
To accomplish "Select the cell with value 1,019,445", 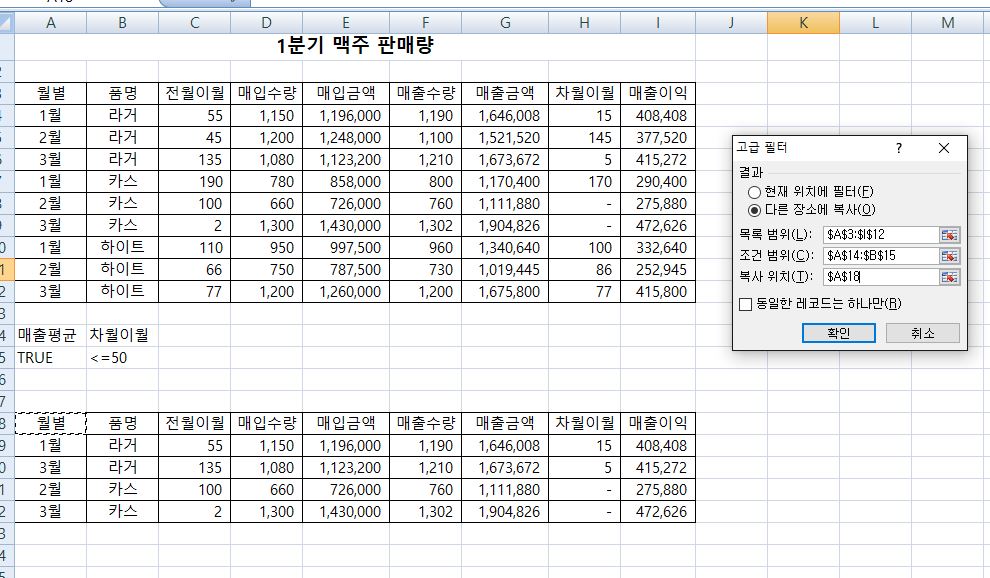I will (x=505, y=270).
